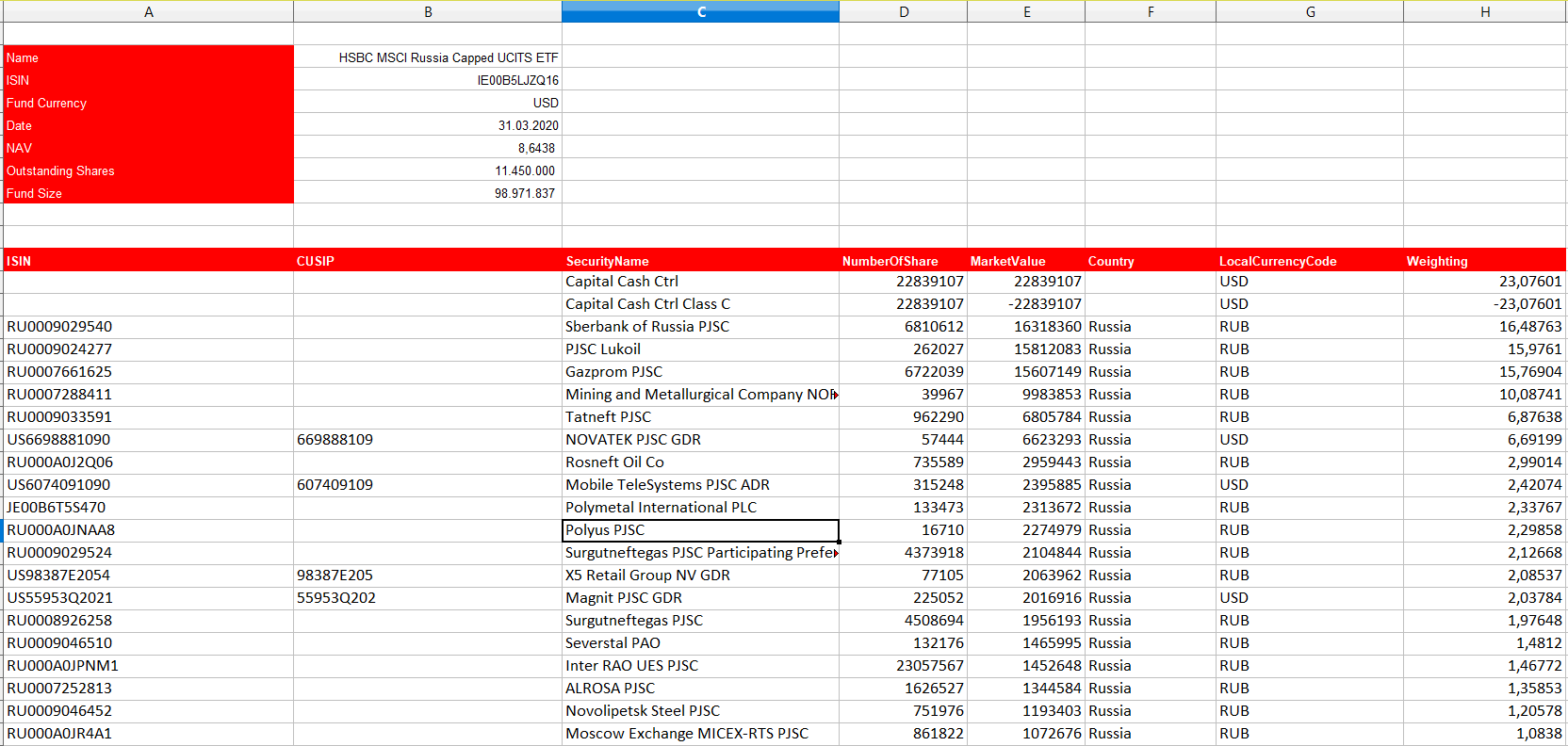
Task: Click the LocalCurrencyCode header cell
Action: [1308, 261]
